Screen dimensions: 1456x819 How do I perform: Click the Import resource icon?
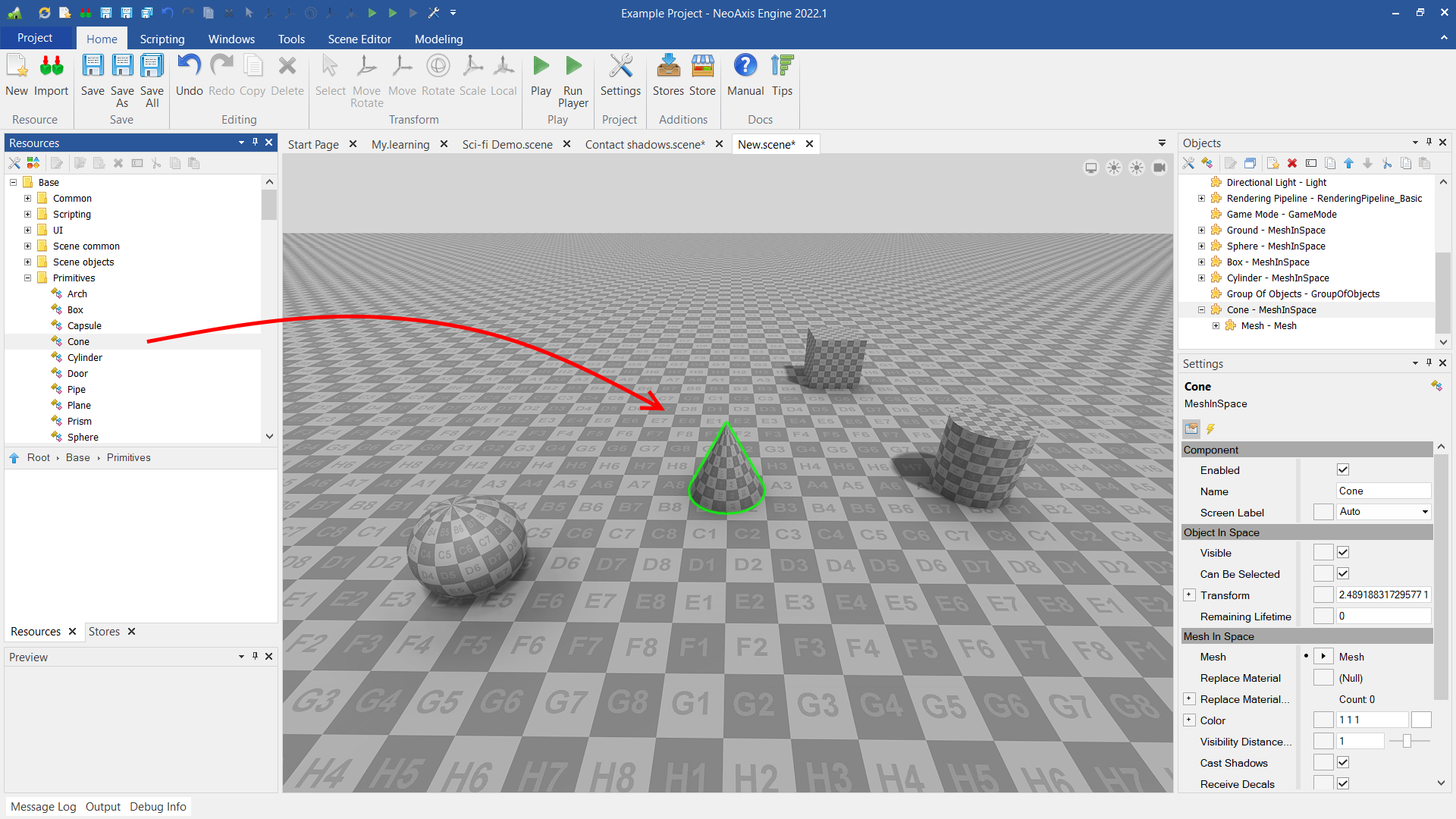[x=51, y=67]
